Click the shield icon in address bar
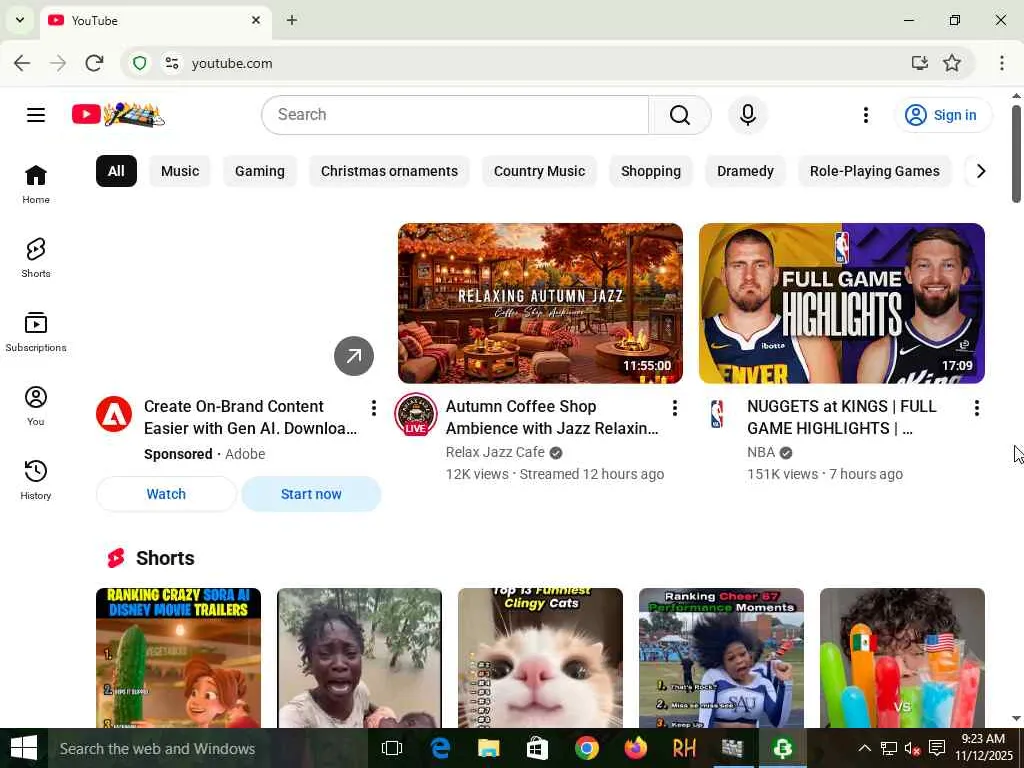The image size is (1024, 768). [140, 63]
